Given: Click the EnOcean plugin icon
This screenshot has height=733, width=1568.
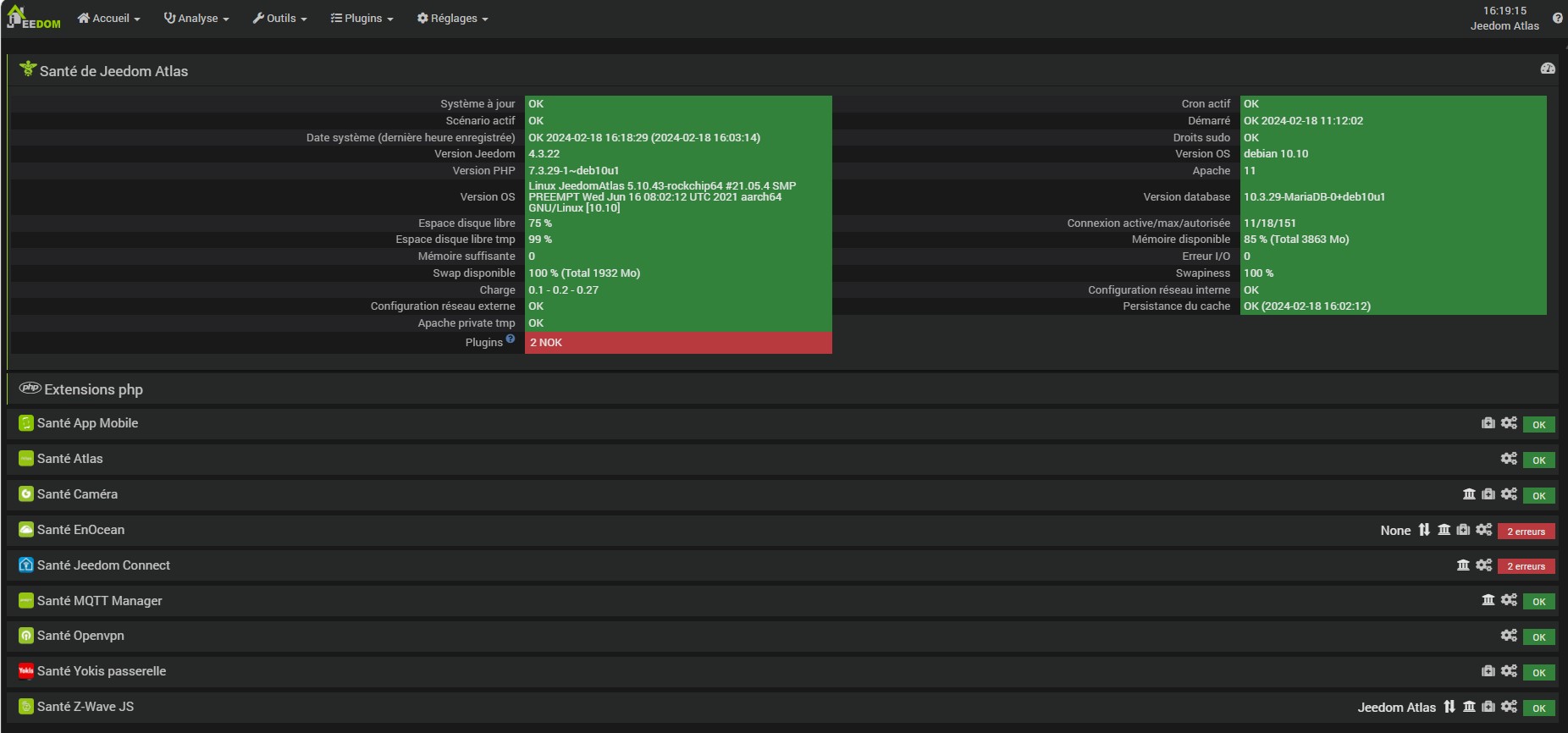Looking at the screenshot, I should tap(26, 530).
